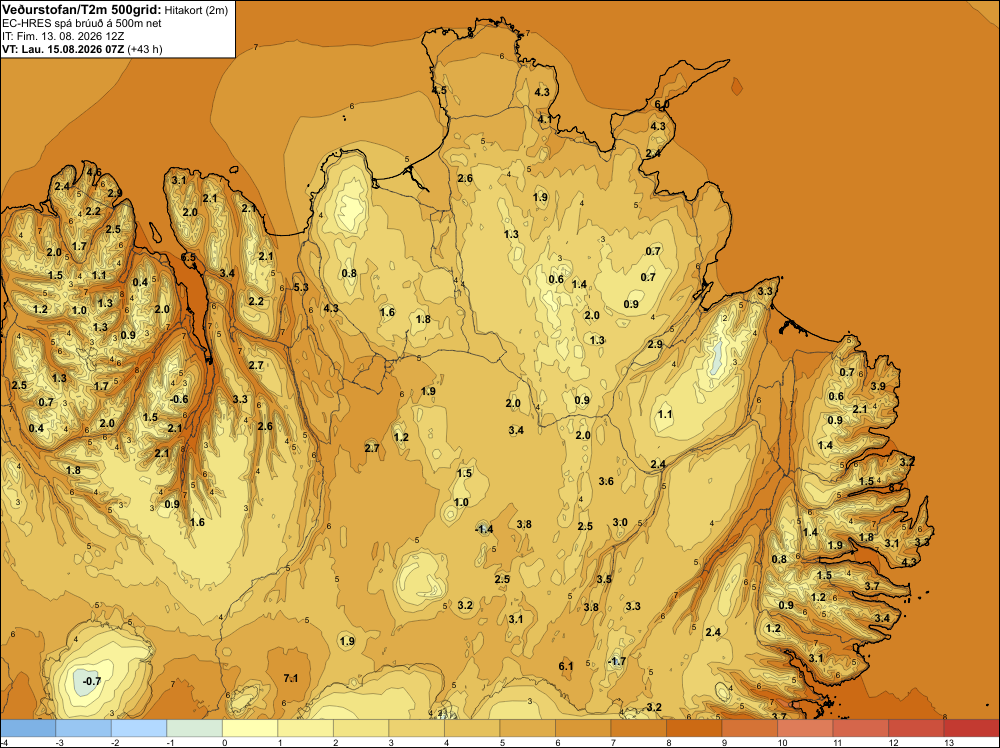Pick the legend swatch between 8 and 9

694,728
